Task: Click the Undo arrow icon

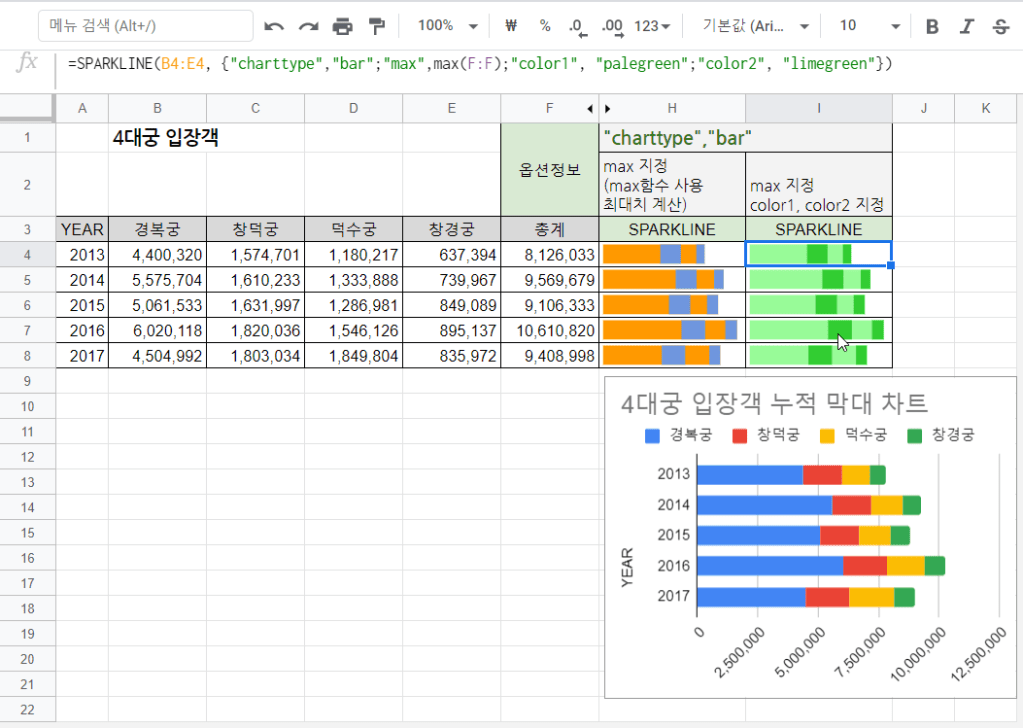Action: 274,26
